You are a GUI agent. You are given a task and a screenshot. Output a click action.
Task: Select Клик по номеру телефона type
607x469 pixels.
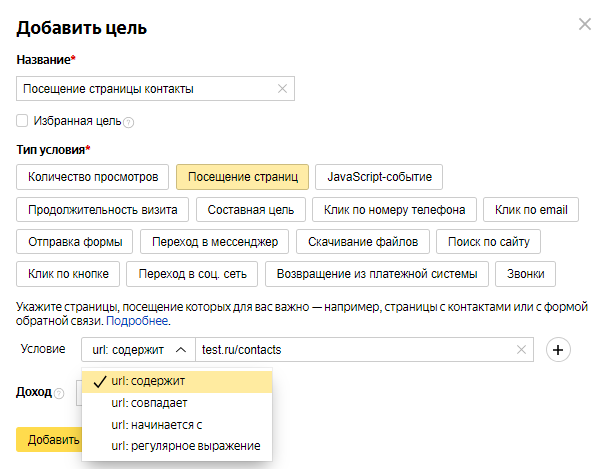394,210
